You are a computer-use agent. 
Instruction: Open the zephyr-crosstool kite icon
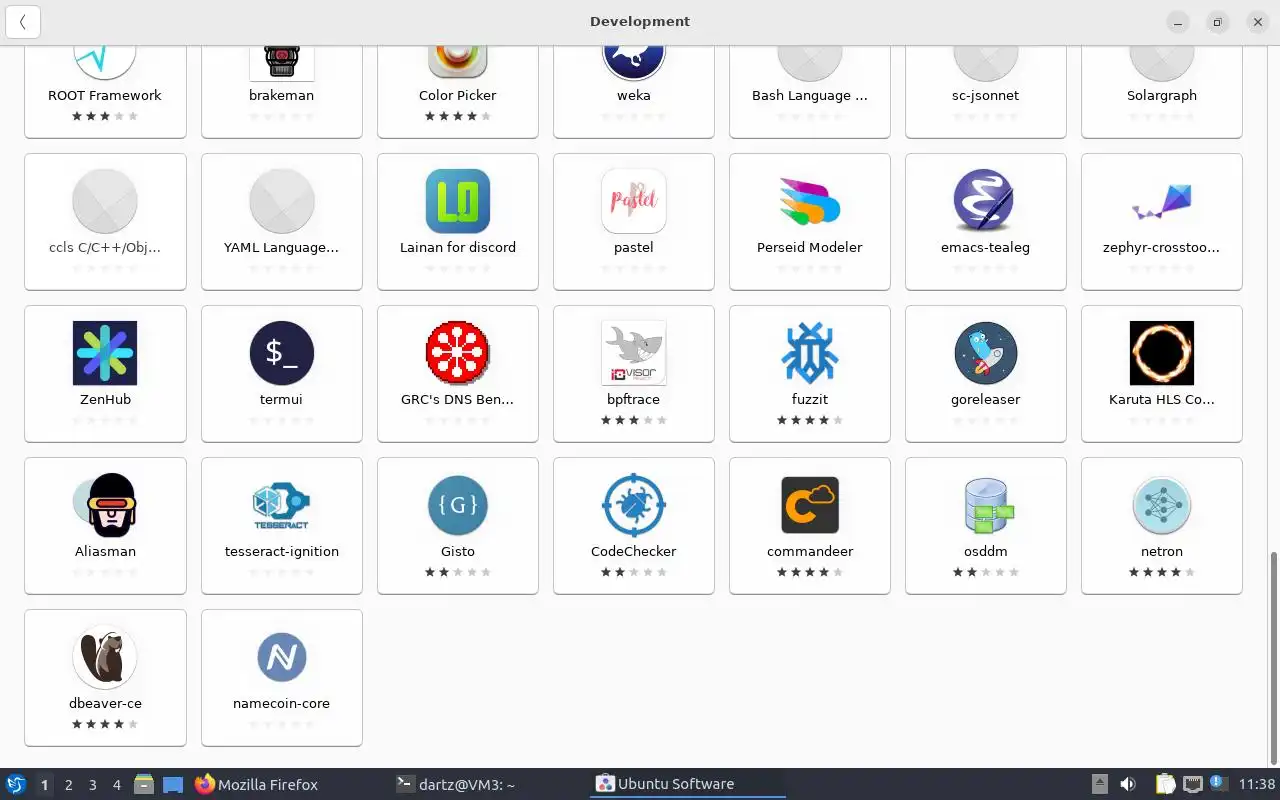(1162, 201)
